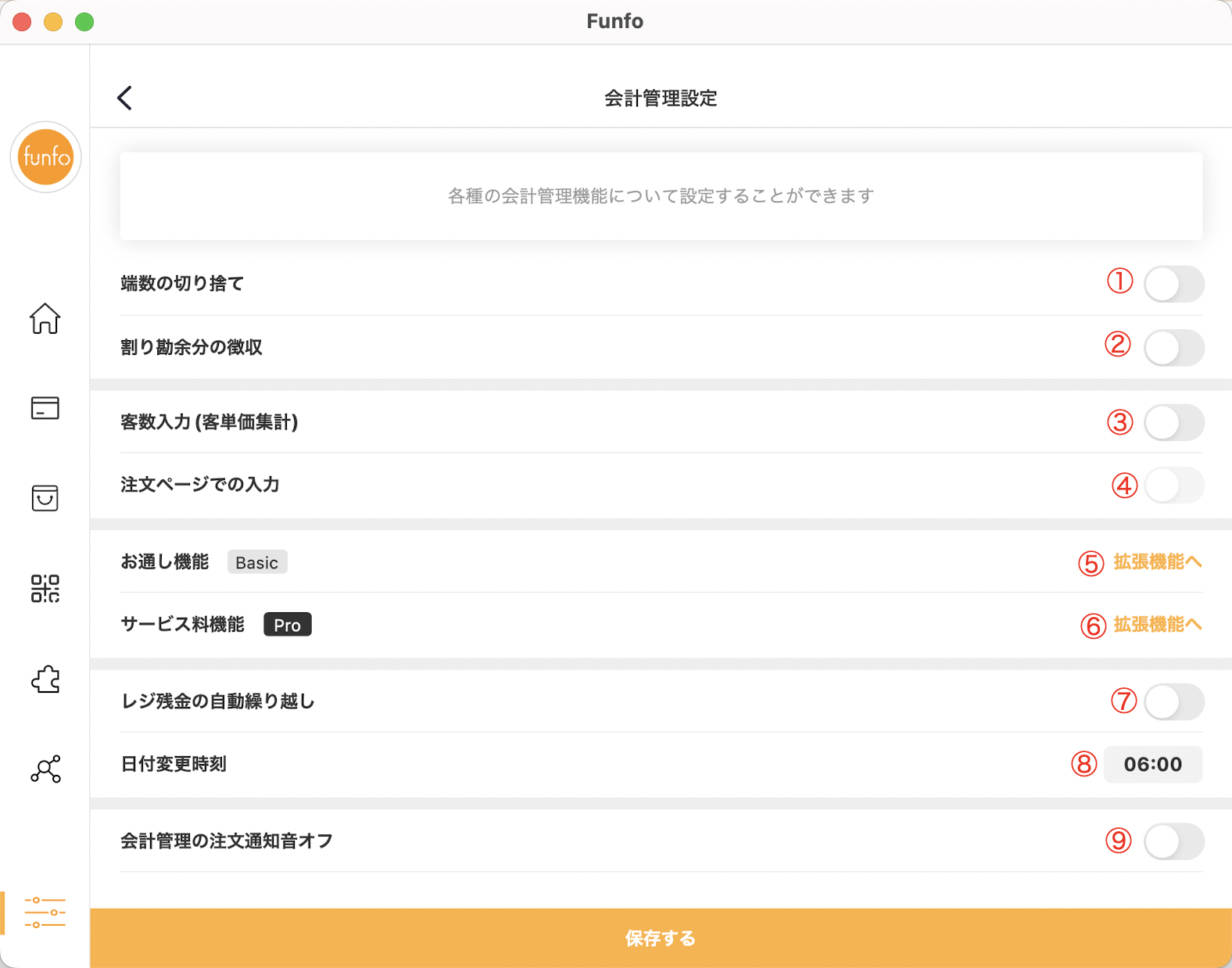
Task: Open the puzzle piece extensions icon
Action: (x=45, y=679)
